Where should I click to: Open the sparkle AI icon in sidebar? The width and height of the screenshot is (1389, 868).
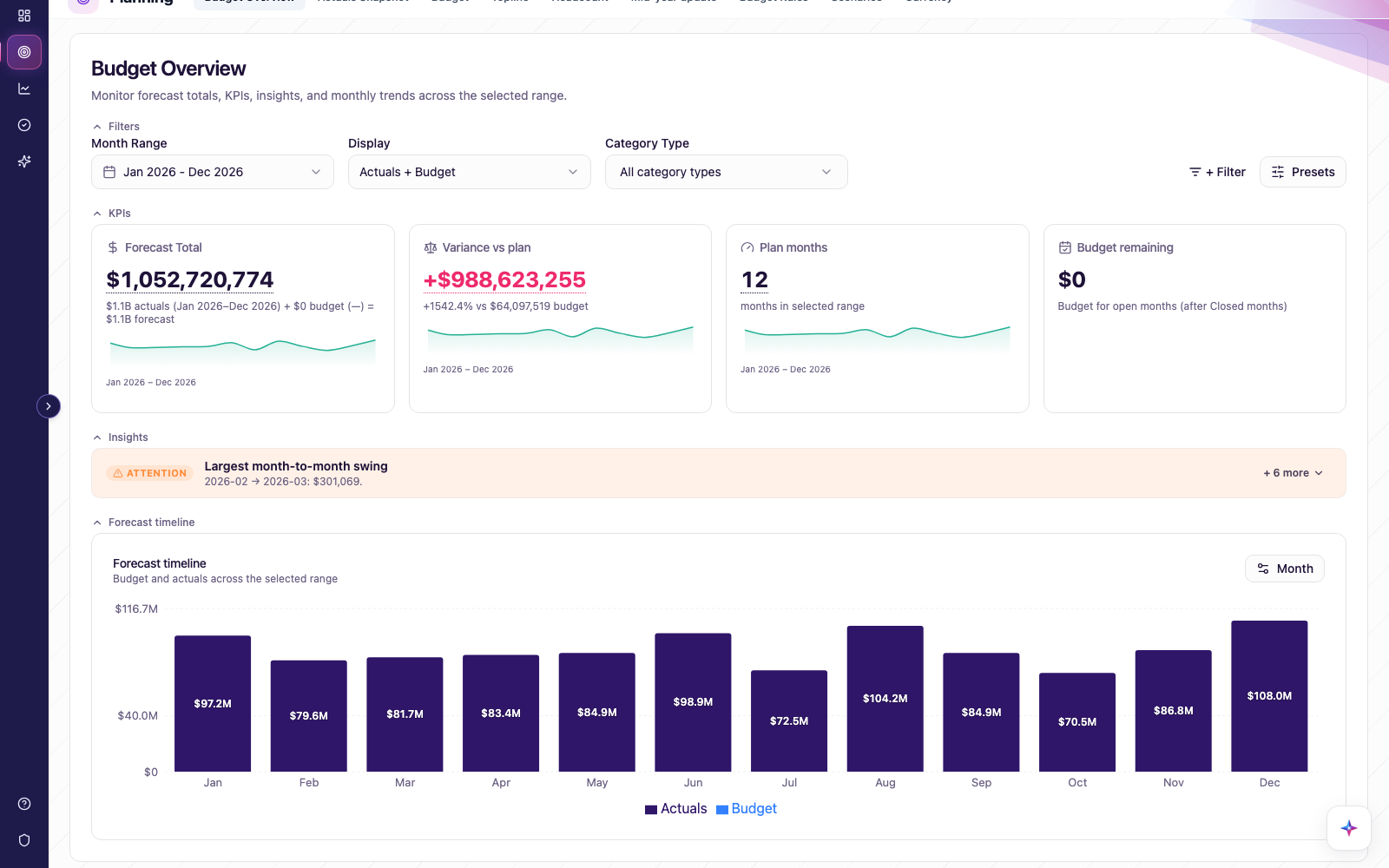(24, 161)
